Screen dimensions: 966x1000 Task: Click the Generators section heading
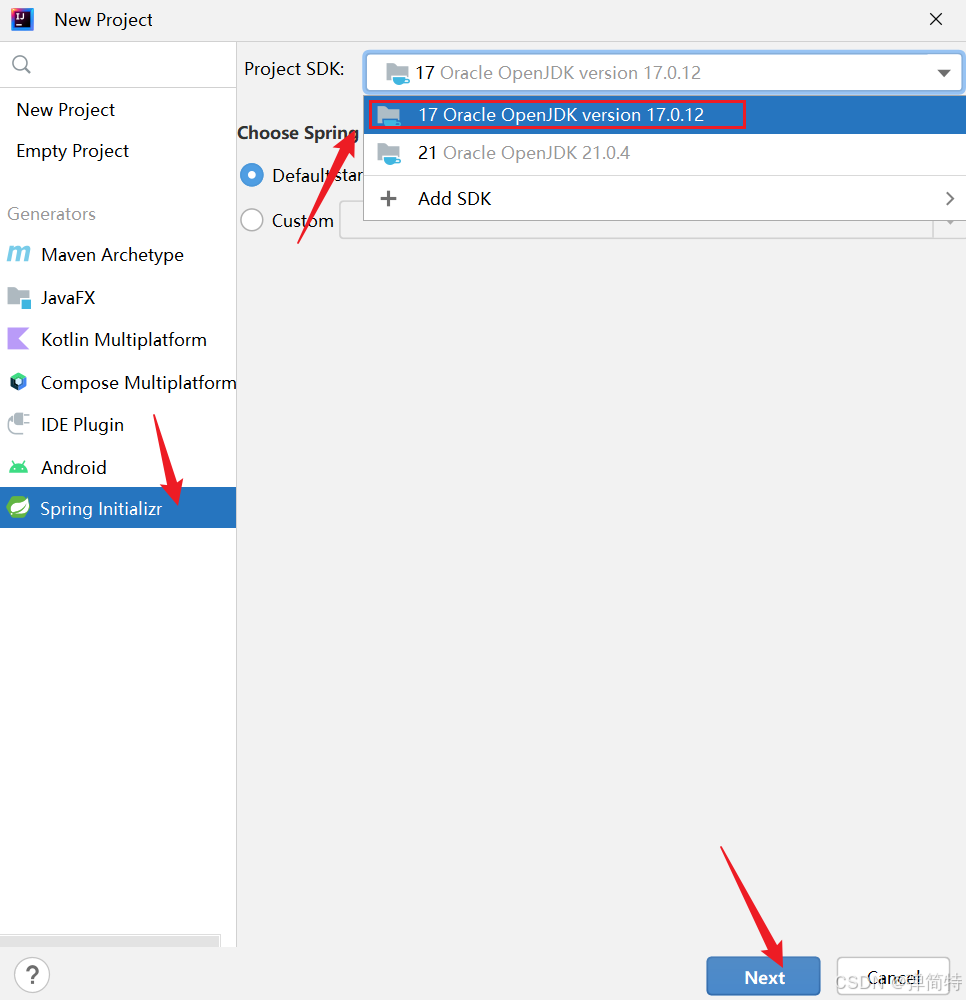pyautogui.click(x=52, y=214)
